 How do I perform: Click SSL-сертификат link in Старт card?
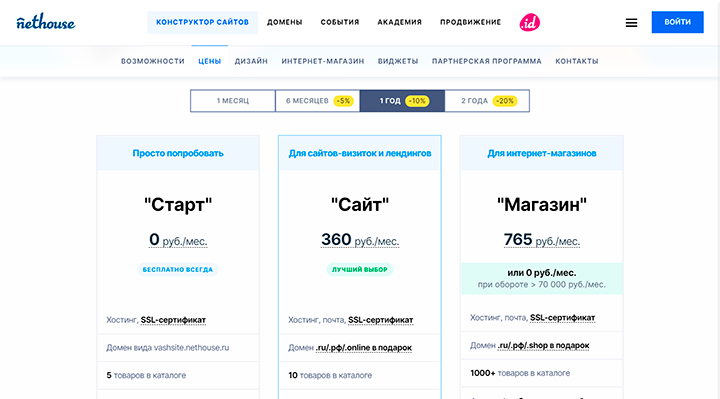(173, 320)
